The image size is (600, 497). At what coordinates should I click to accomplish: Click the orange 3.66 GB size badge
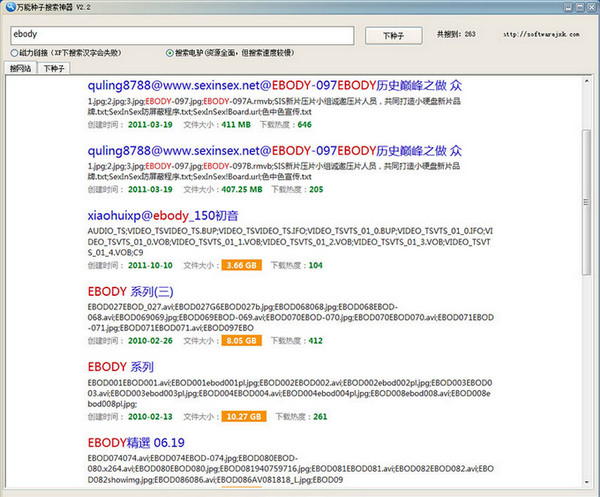point(241,265)
